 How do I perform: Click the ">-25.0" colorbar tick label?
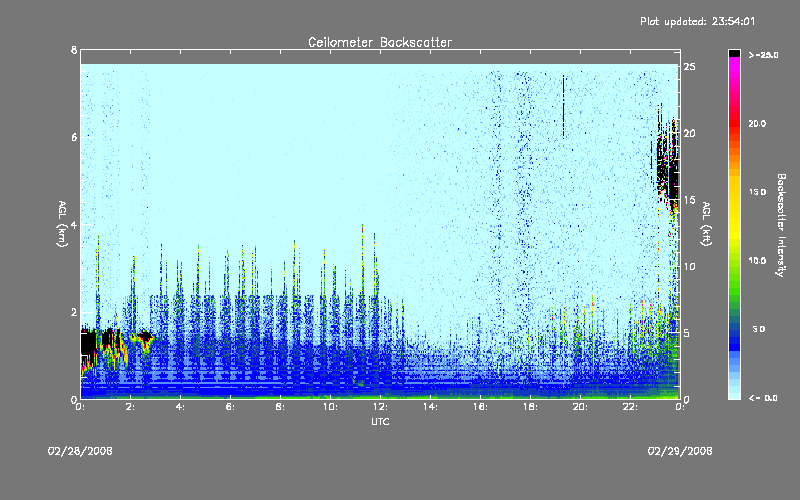coord(763,55)
